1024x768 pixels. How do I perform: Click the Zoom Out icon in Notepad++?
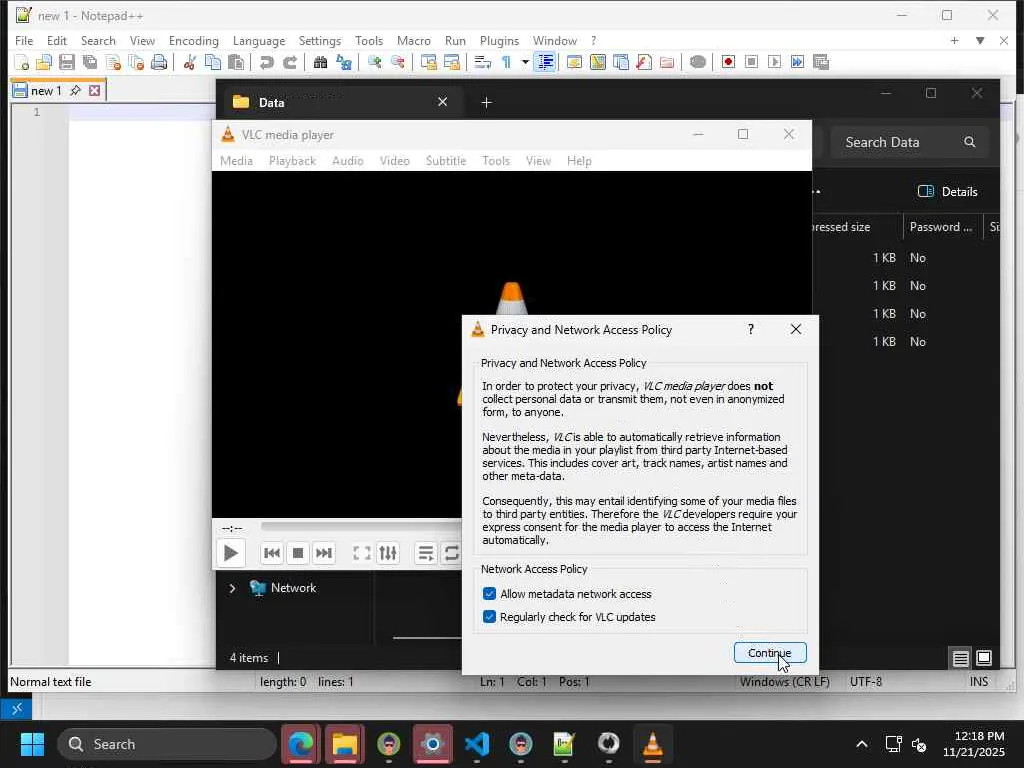[x=397, y=62]
